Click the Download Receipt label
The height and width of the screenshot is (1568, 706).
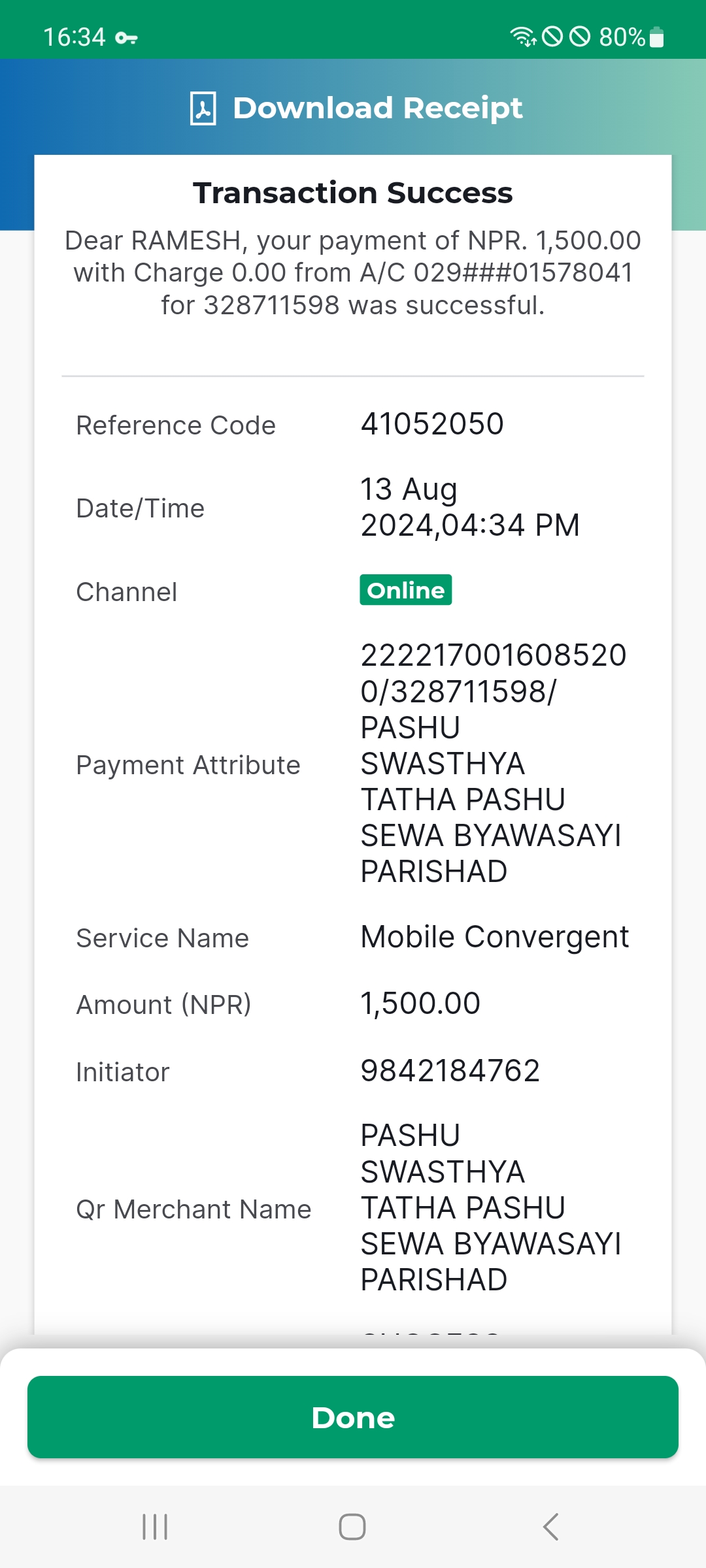click(378, 108)
